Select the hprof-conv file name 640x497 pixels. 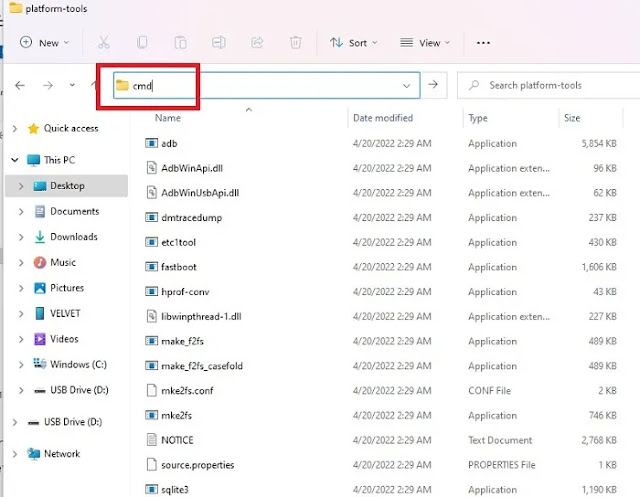tap(185, 292)
